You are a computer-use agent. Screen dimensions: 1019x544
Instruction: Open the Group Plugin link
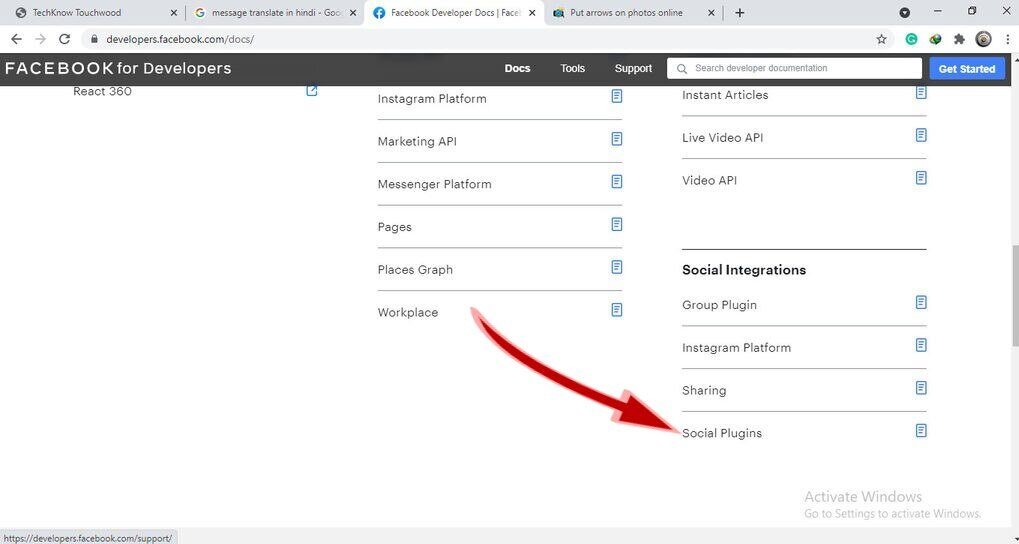(719, 305)
